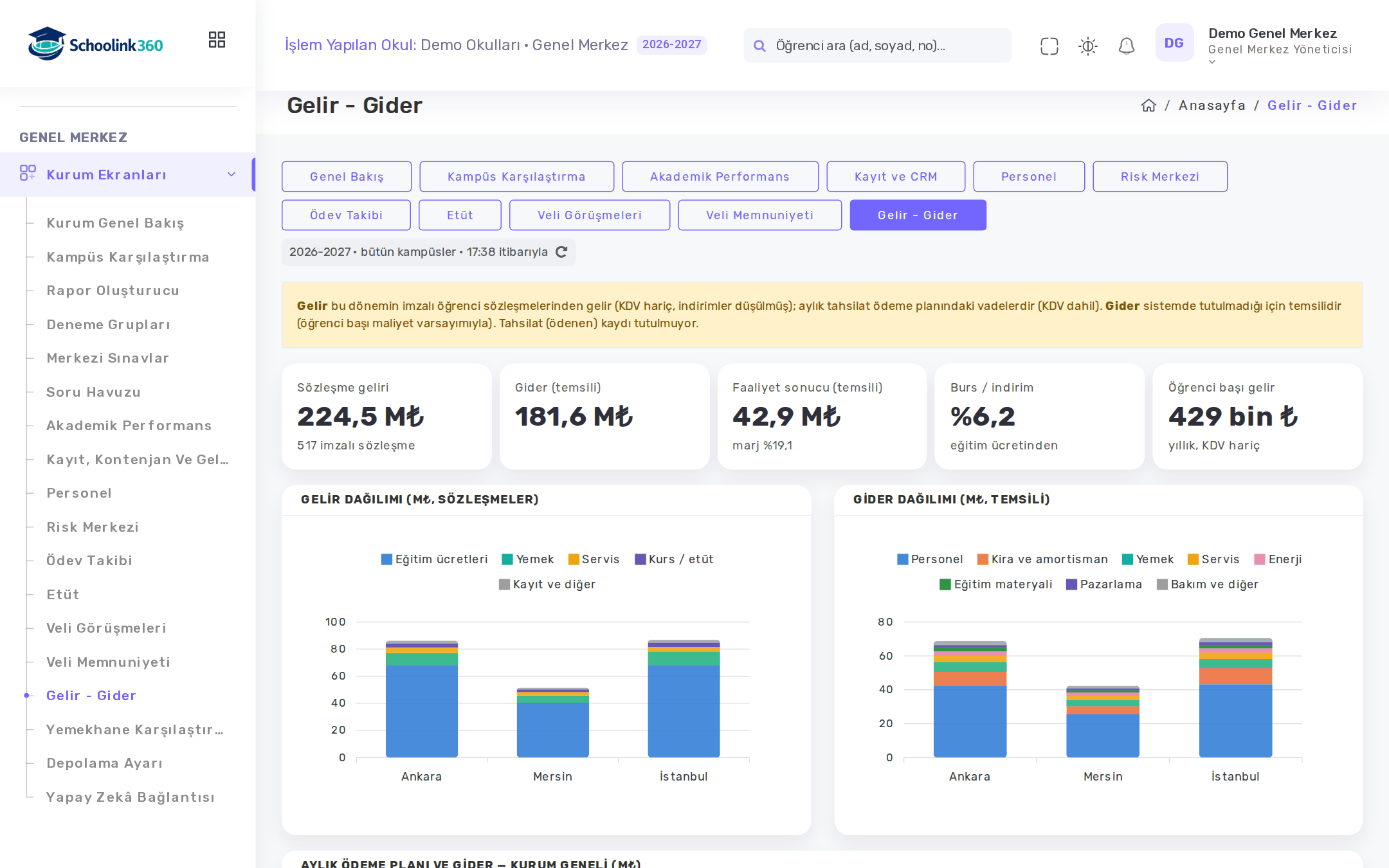Open Akademik Performans tab
This screenshot has height=868, width=1389.
(720, 176)
